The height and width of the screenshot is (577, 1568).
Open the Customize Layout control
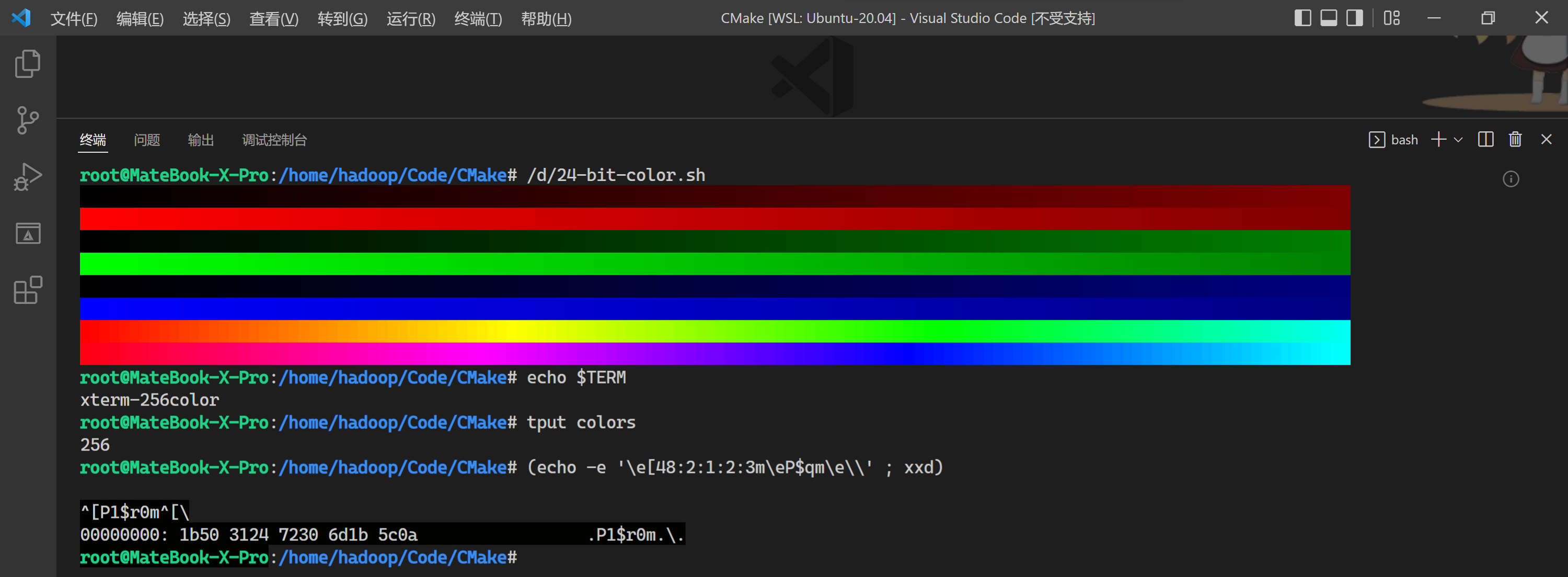pos(1391,18)
